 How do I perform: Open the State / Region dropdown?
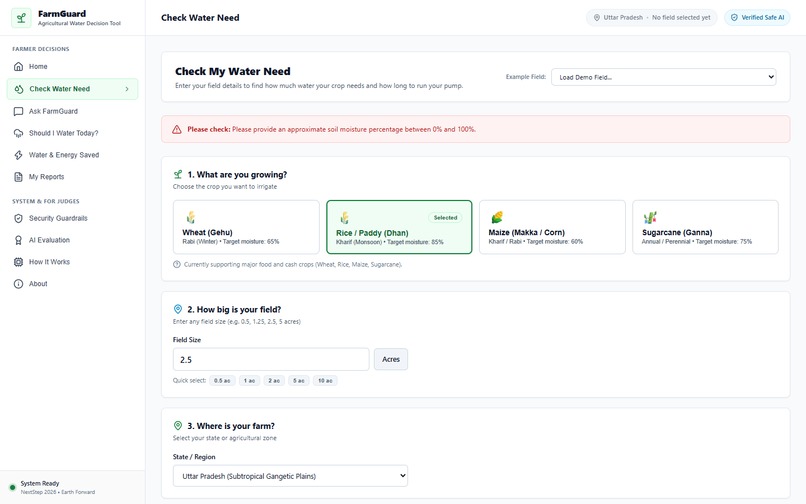[x=290, y=476]
